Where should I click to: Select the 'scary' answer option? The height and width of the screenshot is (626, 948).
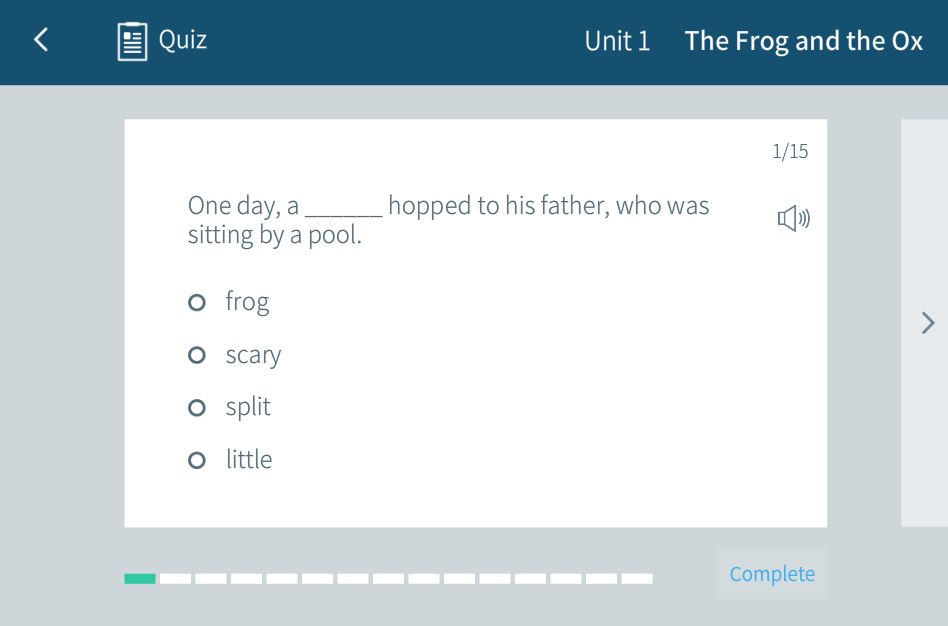(197, 355)
